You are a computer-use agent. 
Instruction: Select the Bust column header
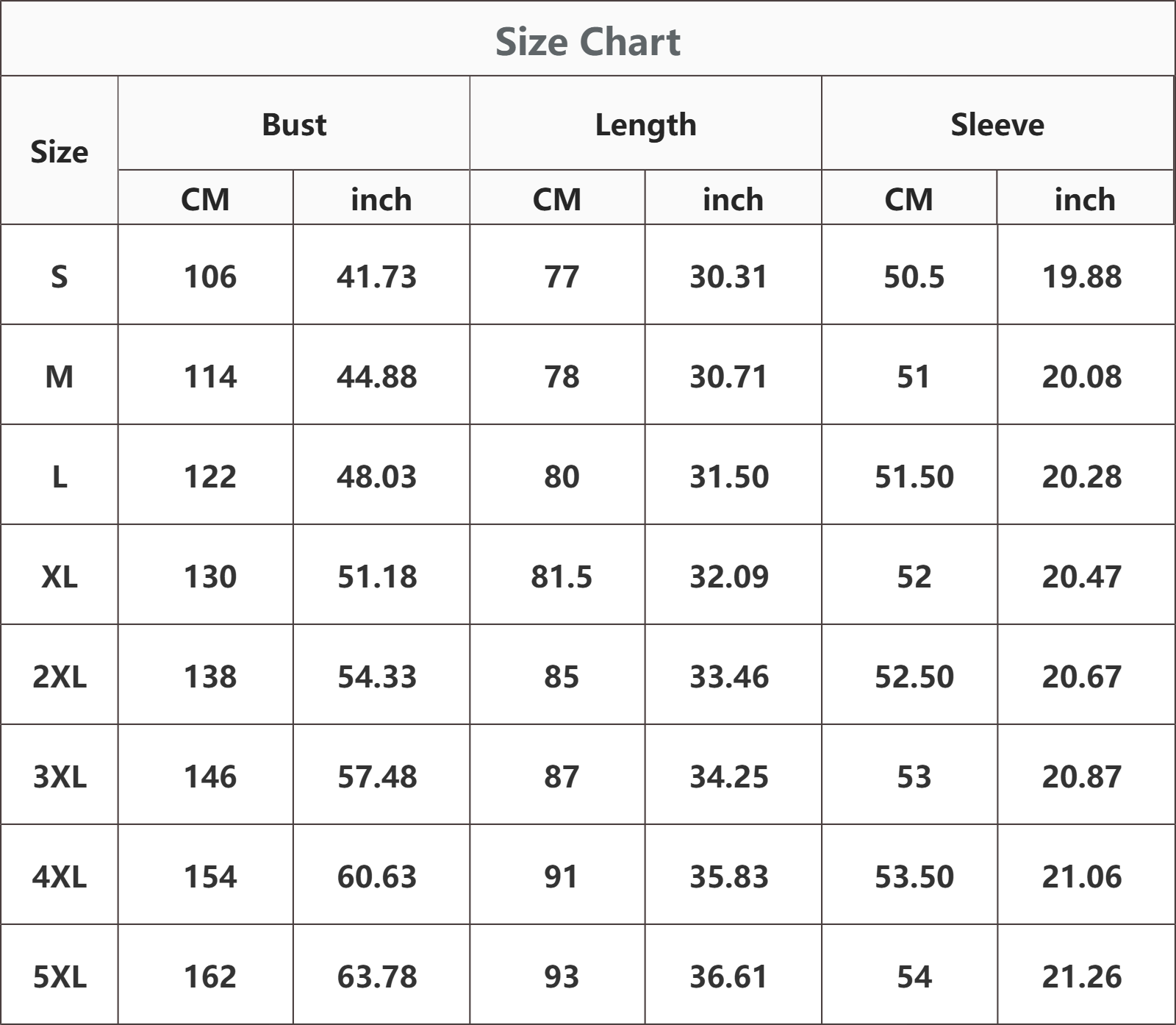click(293, 124)
